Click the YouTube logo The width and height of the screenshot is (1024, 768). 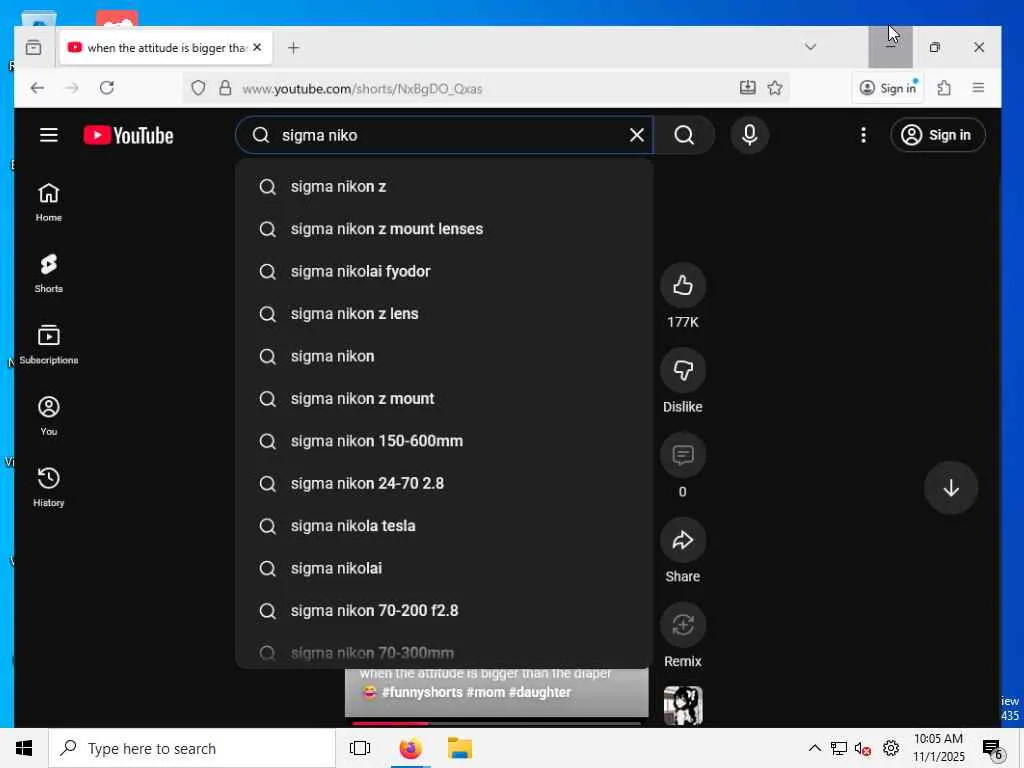129,135
